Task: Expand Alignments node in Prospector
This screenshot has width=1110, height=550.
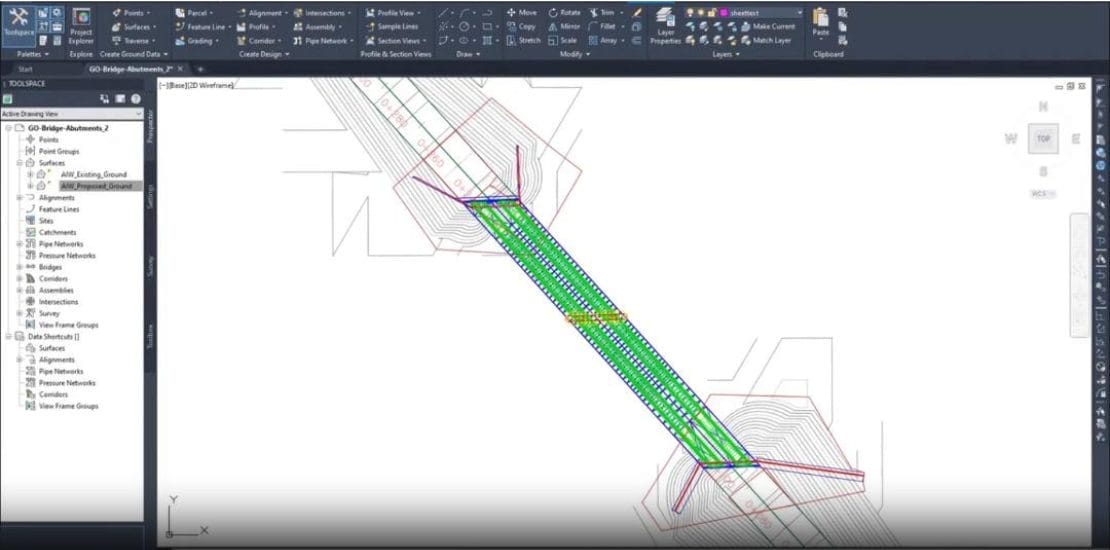Action: [21, 197]
